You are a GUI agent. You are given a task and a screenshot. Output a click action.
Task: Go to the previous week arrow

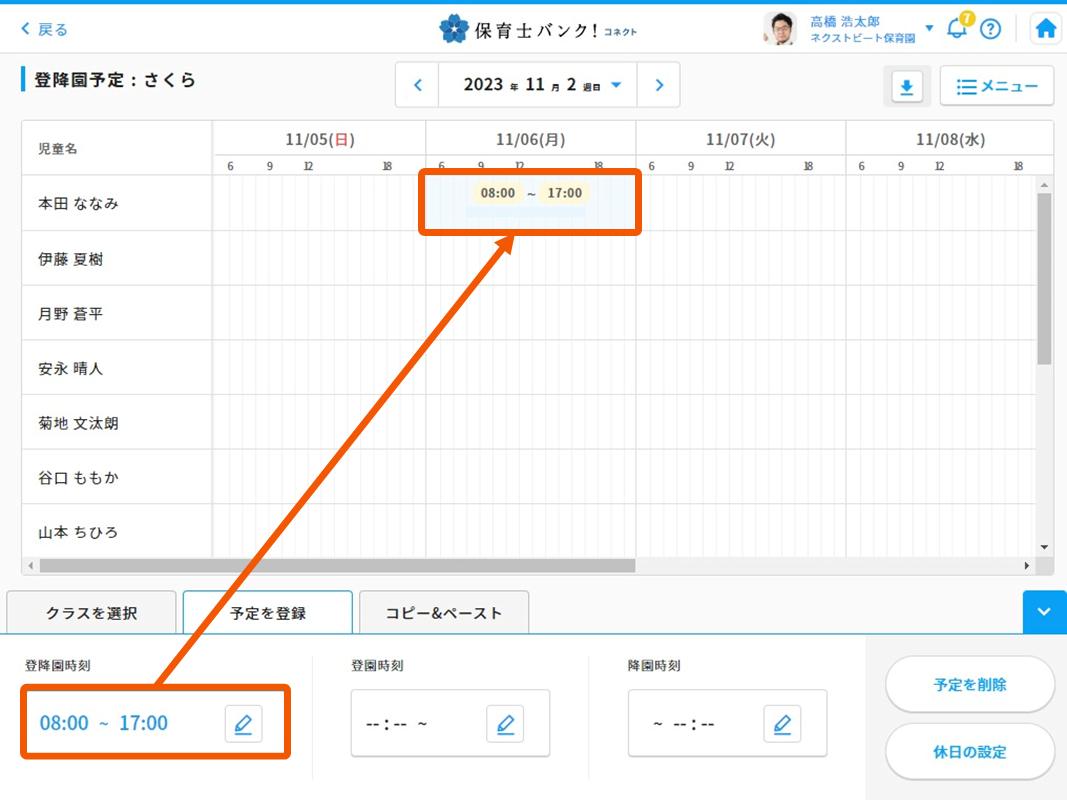418,86
